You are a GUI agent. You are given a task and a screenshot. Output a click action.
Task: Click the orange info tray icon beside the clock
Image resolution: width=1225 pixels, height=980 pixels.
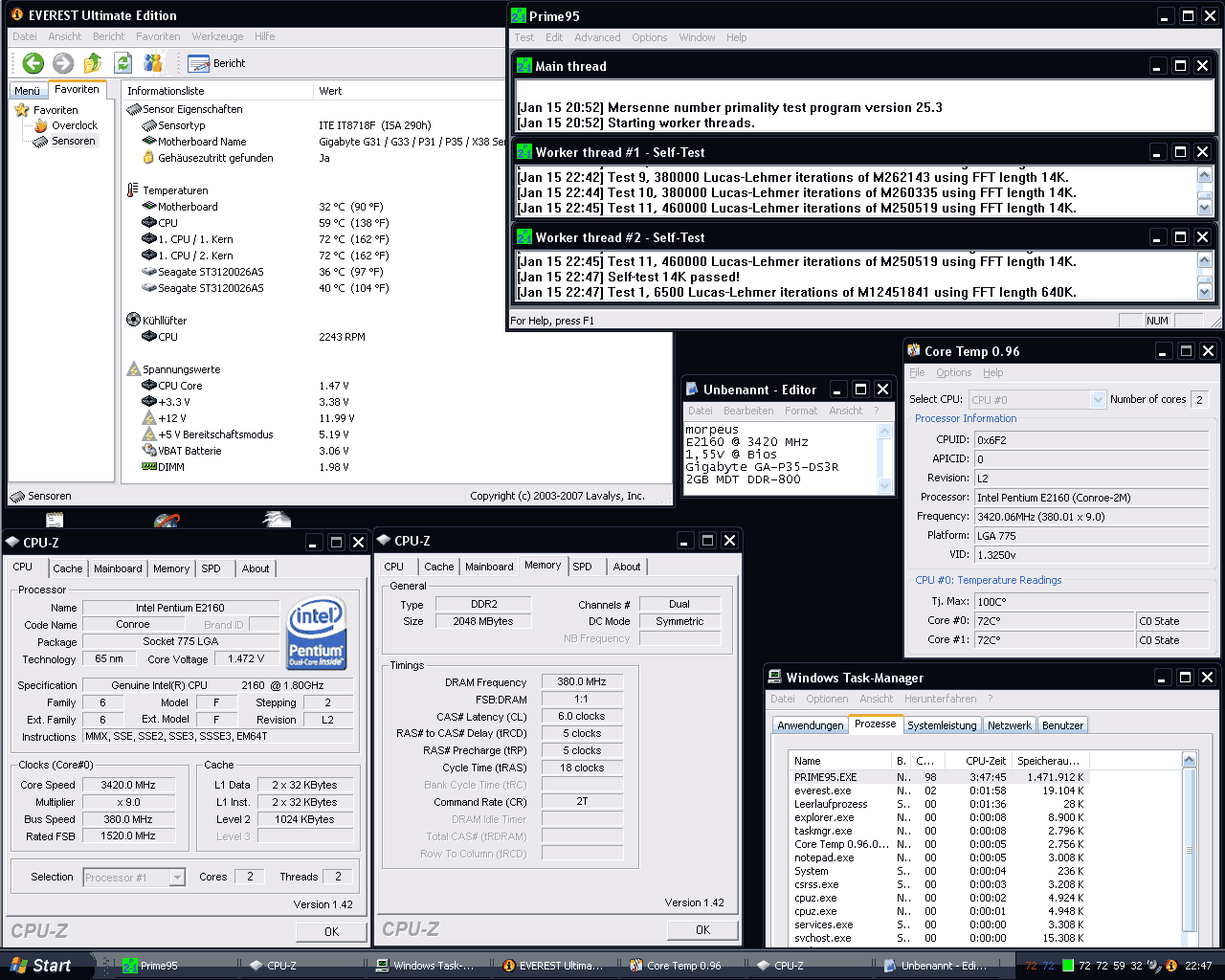point(1171,966)
